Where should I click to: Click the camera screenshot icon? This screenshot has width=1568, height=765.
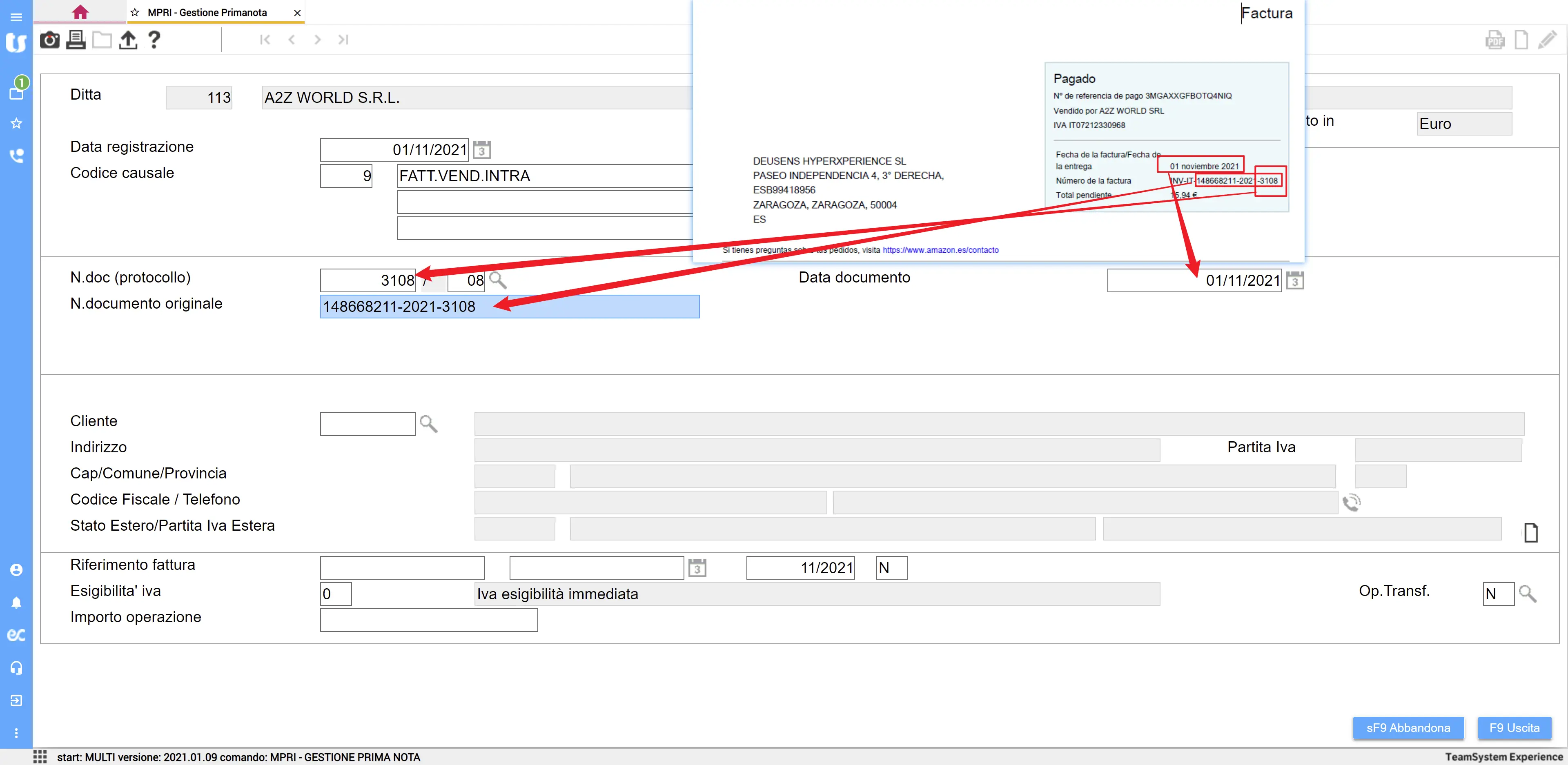tap(49, 40)
